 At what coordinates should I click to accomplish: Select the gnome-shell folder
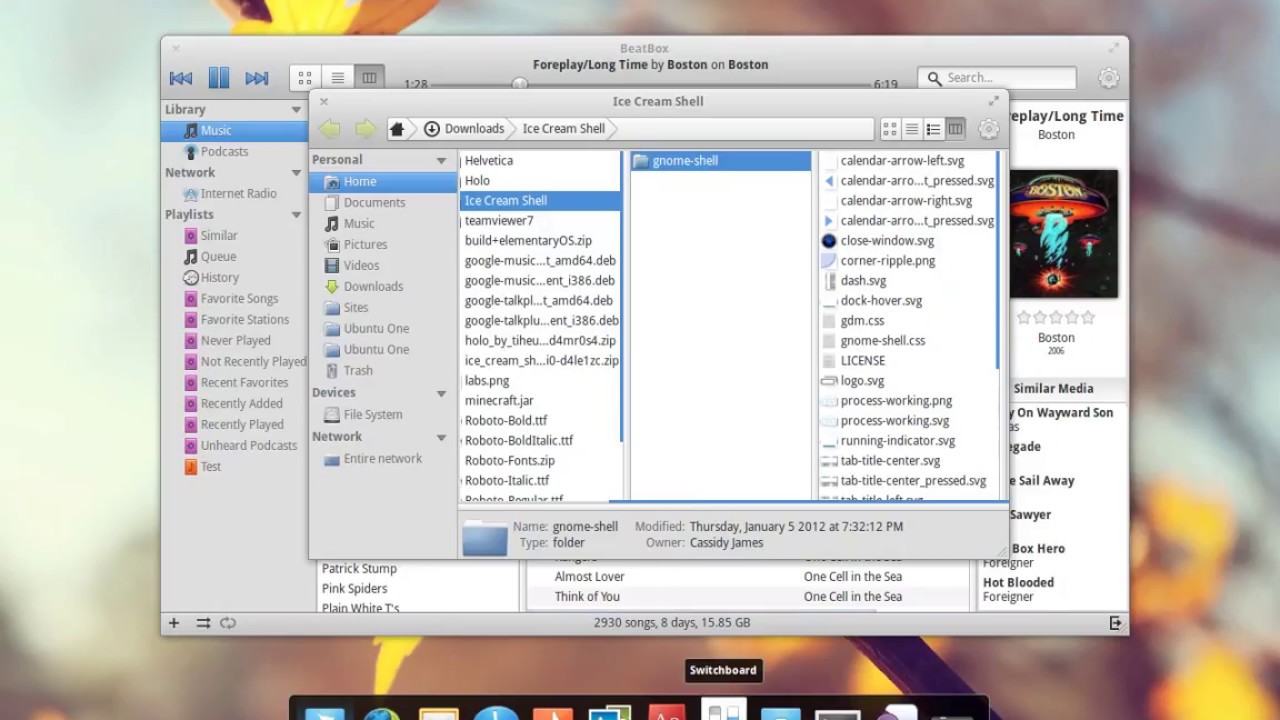click(720, 160)
